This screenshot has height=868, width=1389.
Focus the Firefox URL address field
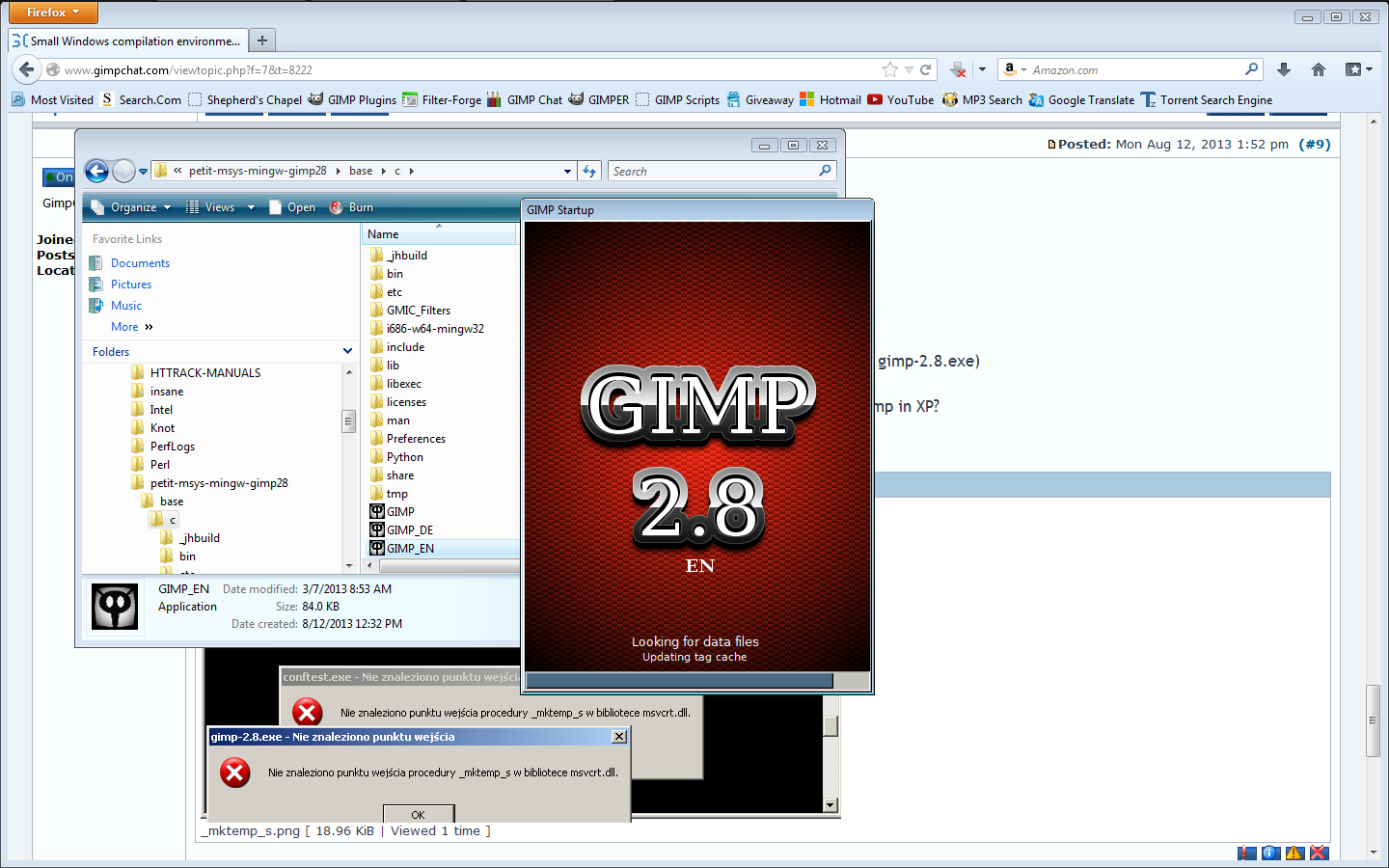coord(471,69)
